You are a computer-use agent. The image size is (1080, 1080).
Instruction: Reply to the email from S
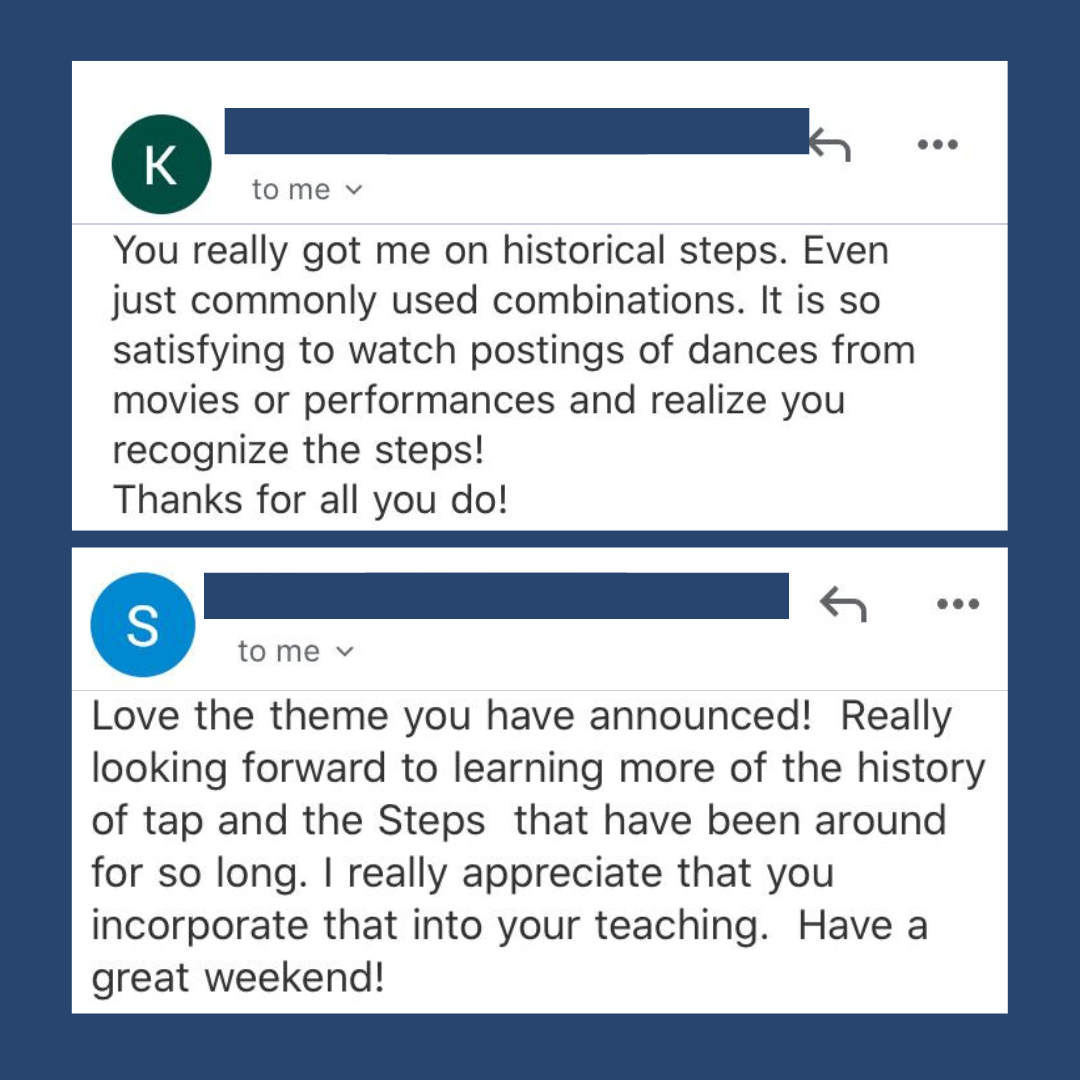pos(842,604)
